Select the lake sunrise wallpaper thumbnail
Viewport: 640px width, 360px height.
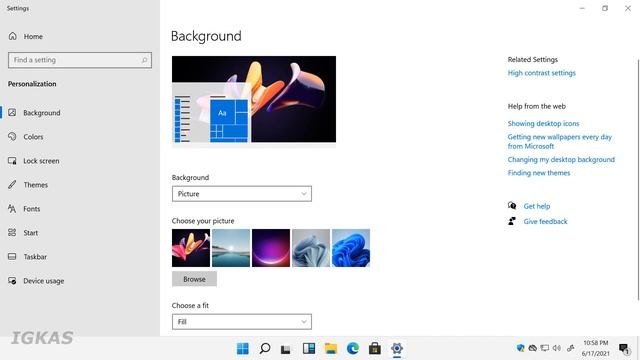pyautogui.click(x=231, y=248)
